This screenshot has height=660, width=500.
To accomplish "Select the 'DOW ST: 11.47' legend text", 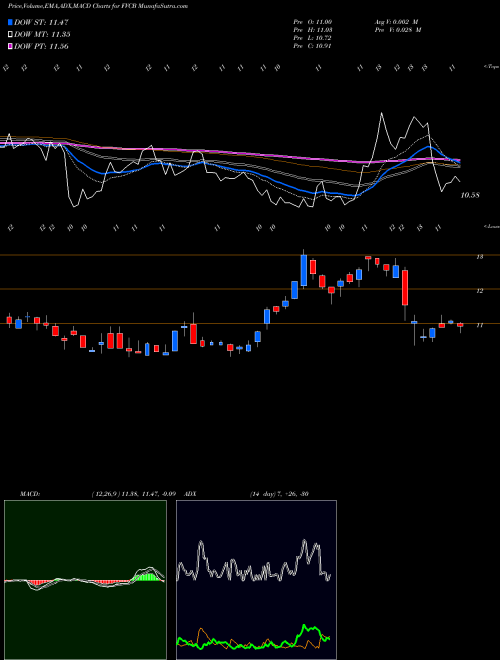I will point(41,22).
